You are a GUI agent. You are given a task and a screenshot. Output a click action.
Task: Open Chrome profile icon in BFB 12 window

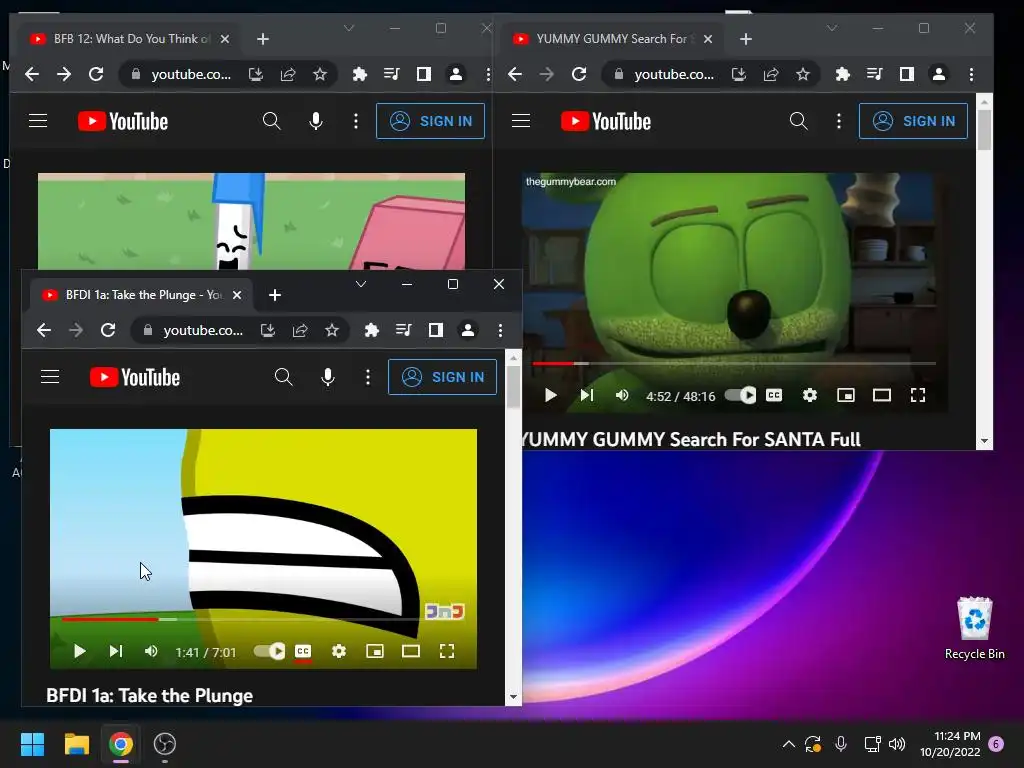point(456,74)
